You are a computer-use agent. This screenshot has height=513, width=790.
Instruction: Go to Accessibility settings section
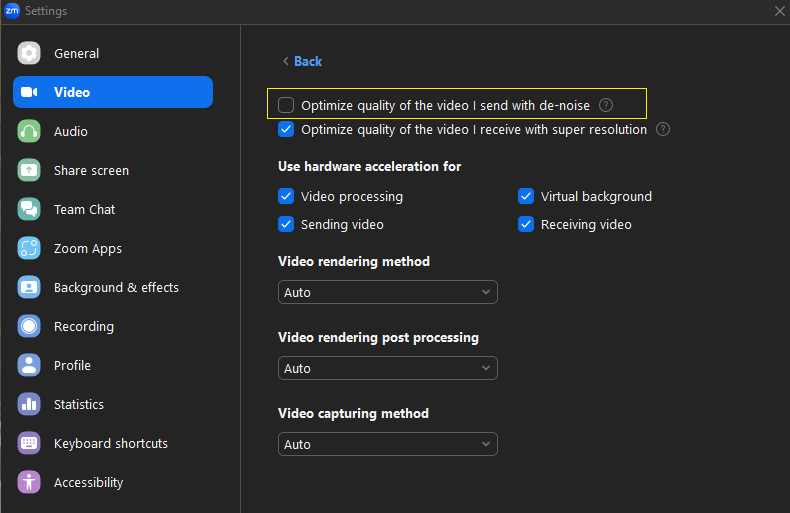point(88,483)
